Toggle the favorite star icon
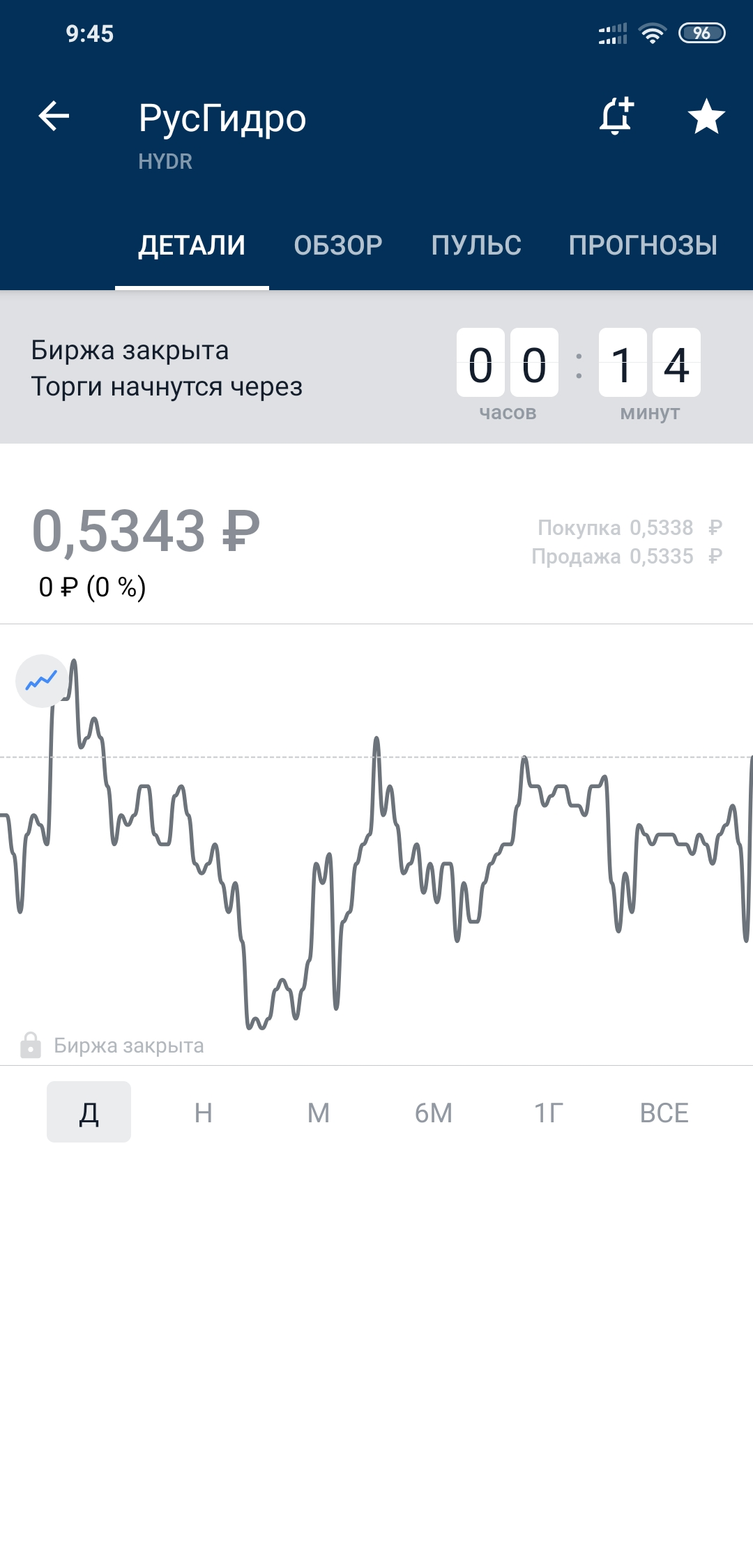 (x=706, y=116)
